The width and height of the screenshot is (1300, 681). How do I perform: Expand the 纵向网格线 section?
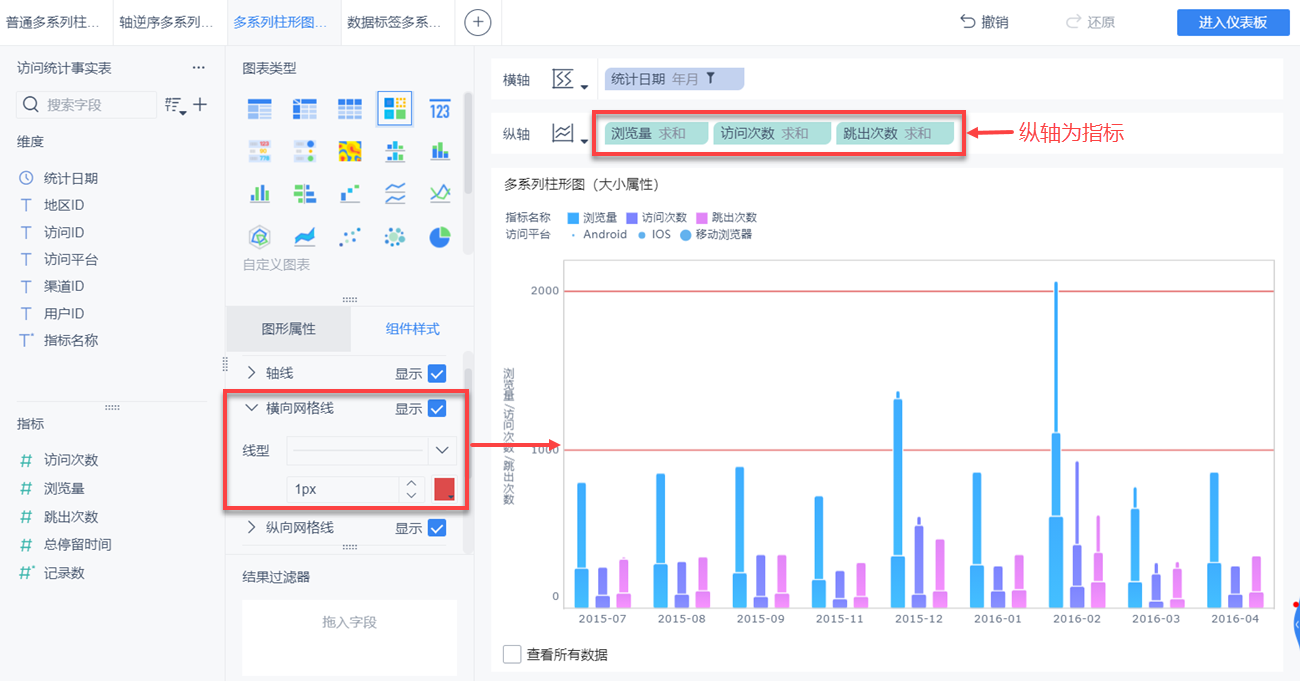(x=251, y=527)
